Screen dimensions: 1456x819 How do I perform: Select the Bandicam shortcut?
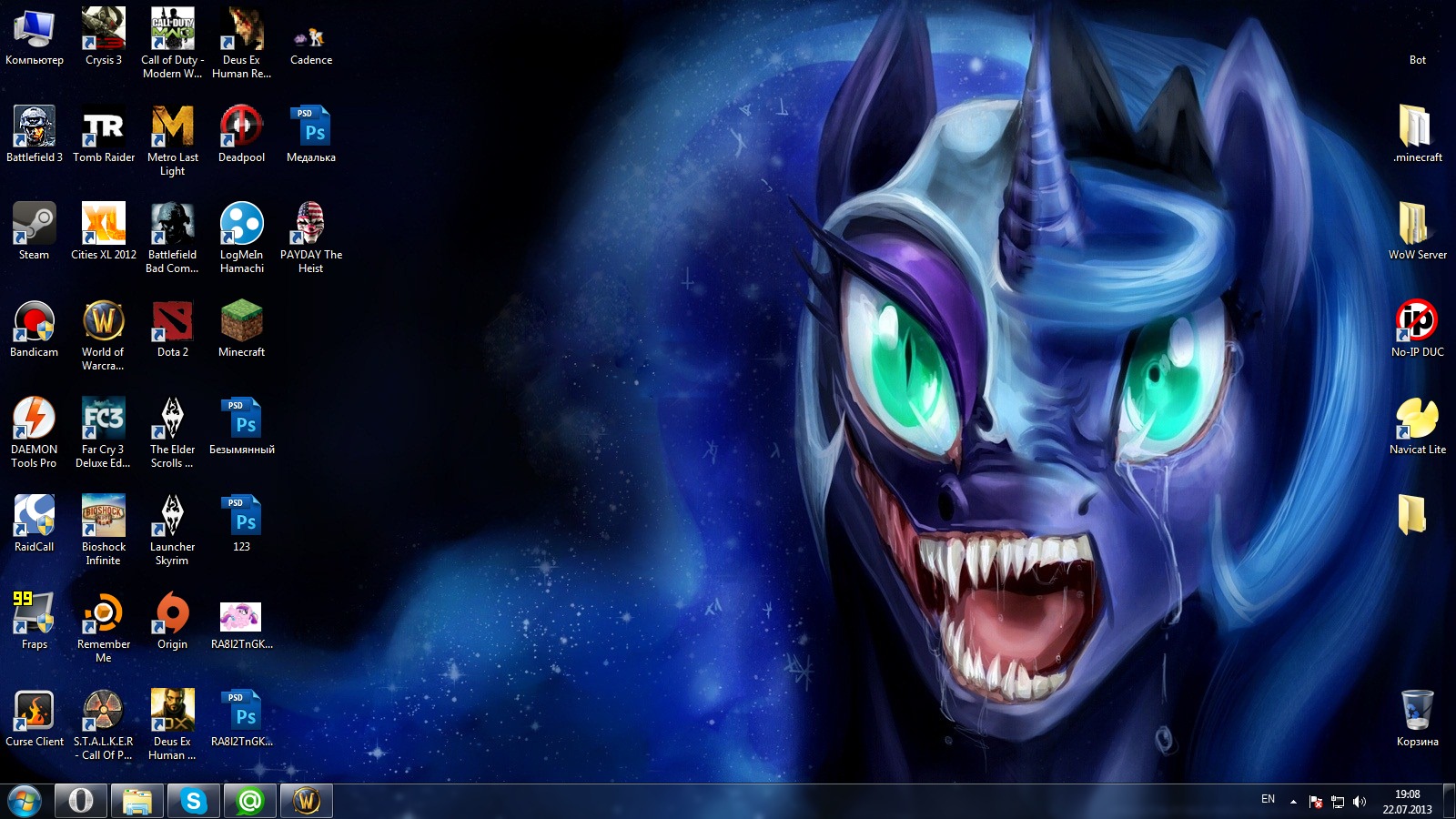coord(35,330)
